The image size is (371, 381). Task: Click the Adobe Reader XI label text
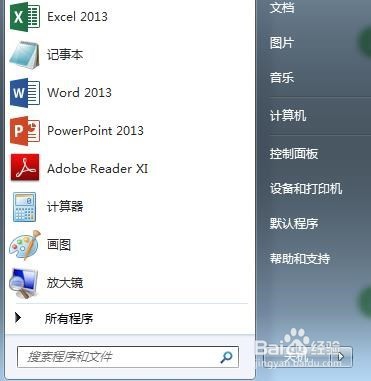click(97, 168)
